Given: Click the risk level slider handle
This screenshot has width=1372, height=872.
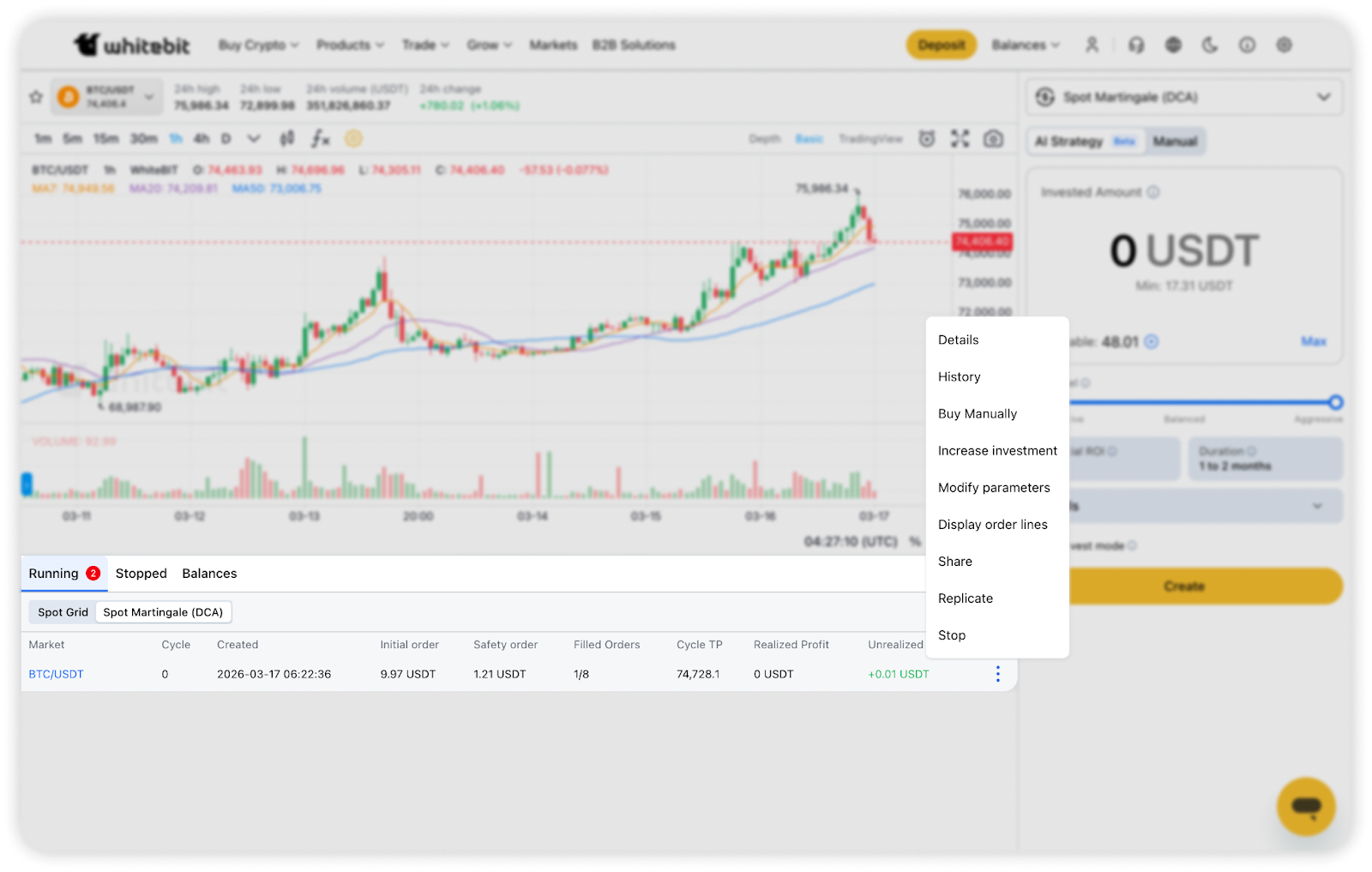Looking at the screenshot, I should [1335, 402].
